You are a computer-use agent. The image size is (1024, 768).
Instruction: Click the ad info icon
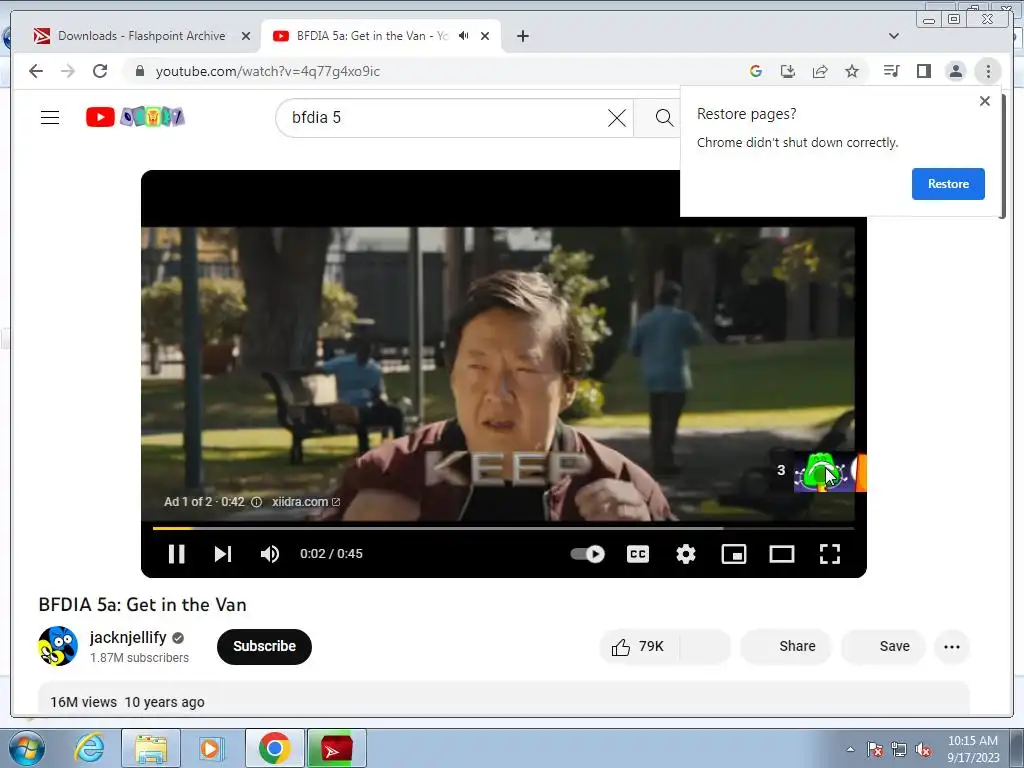tap(257, 502)
